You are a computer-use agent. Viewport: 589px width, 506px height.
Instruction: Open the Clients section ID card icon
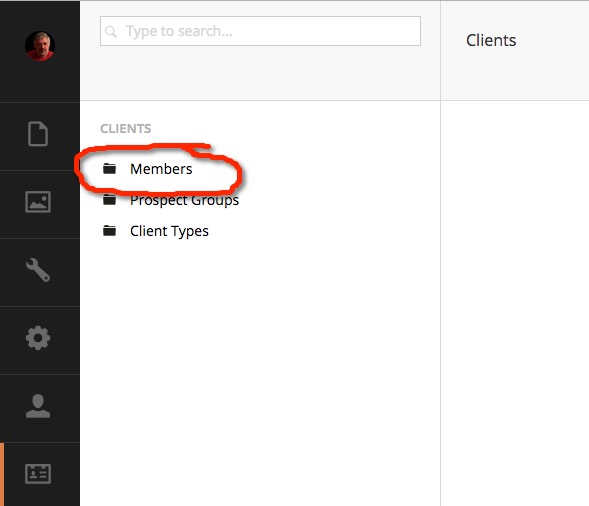pyautogui.click(x=38, y=474)
